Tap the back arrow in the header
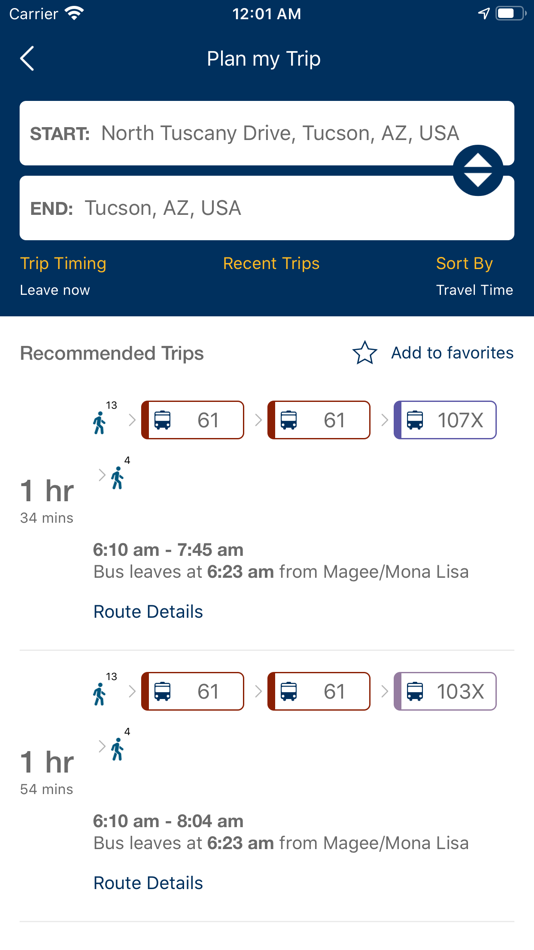The height and width of the screenshot is (950, 534). coord(27,59)
